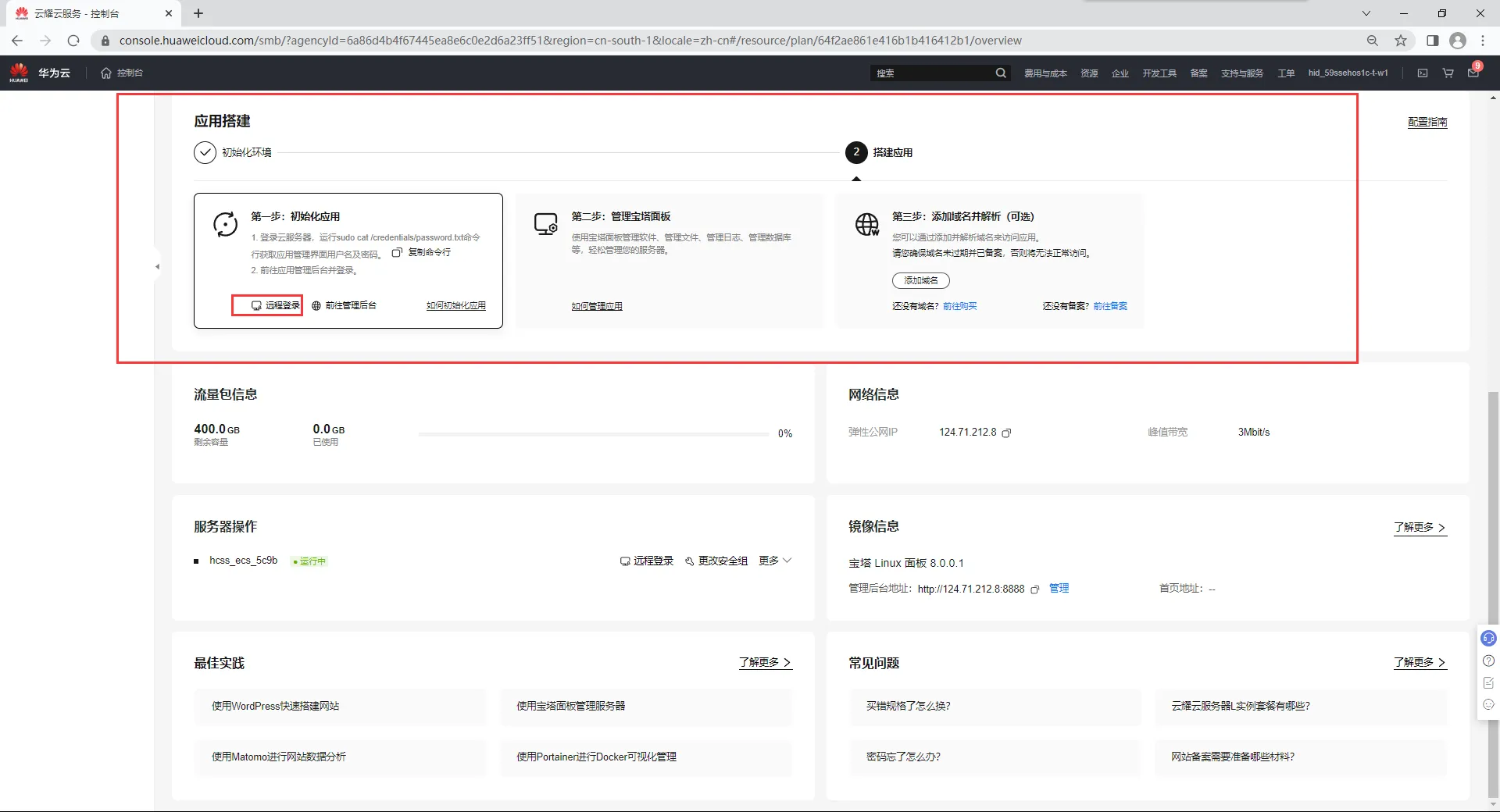Click the 第一步 初始化应用 refresh icon
The image size is (1500, 812).
226,224
